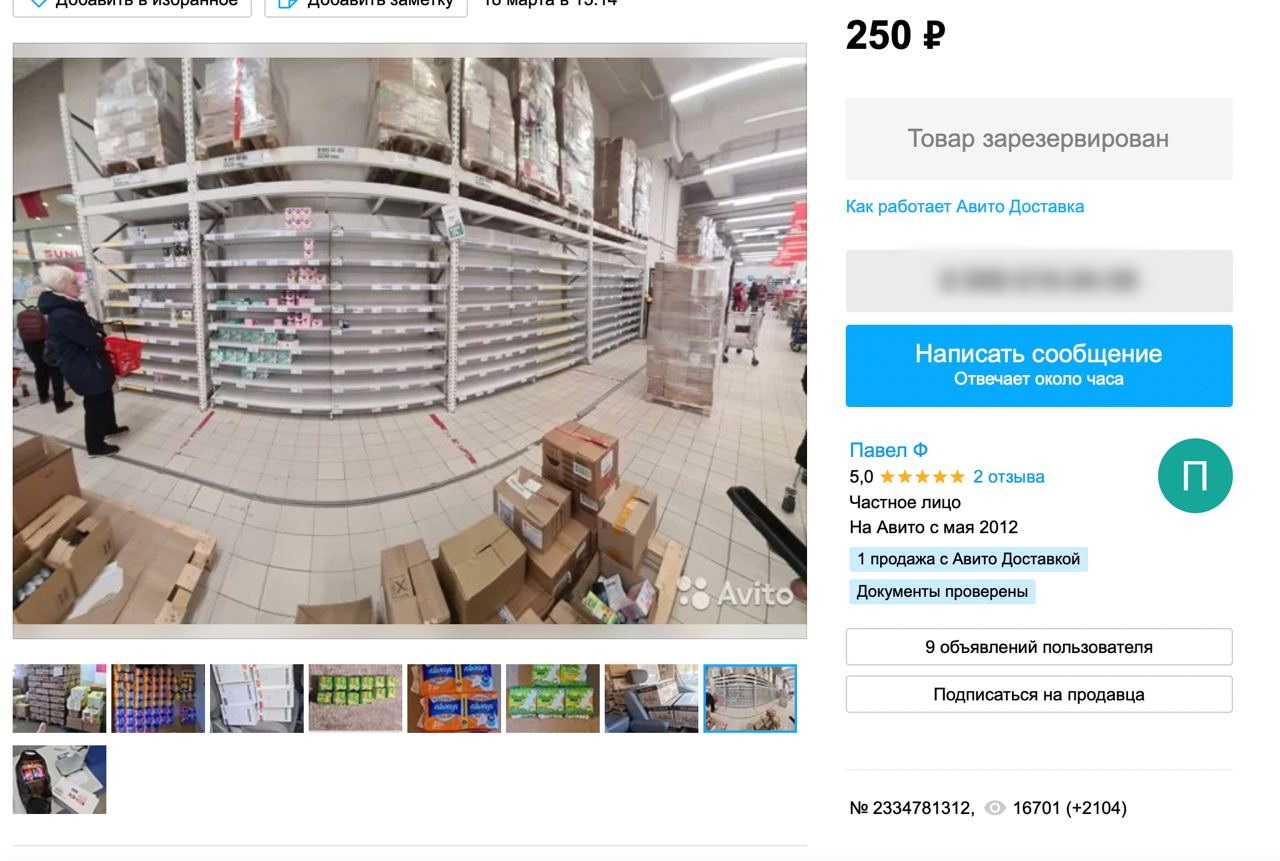Click Подписаться на продавца button
The image size is (1280, 861).
[x=1039, y=694]
